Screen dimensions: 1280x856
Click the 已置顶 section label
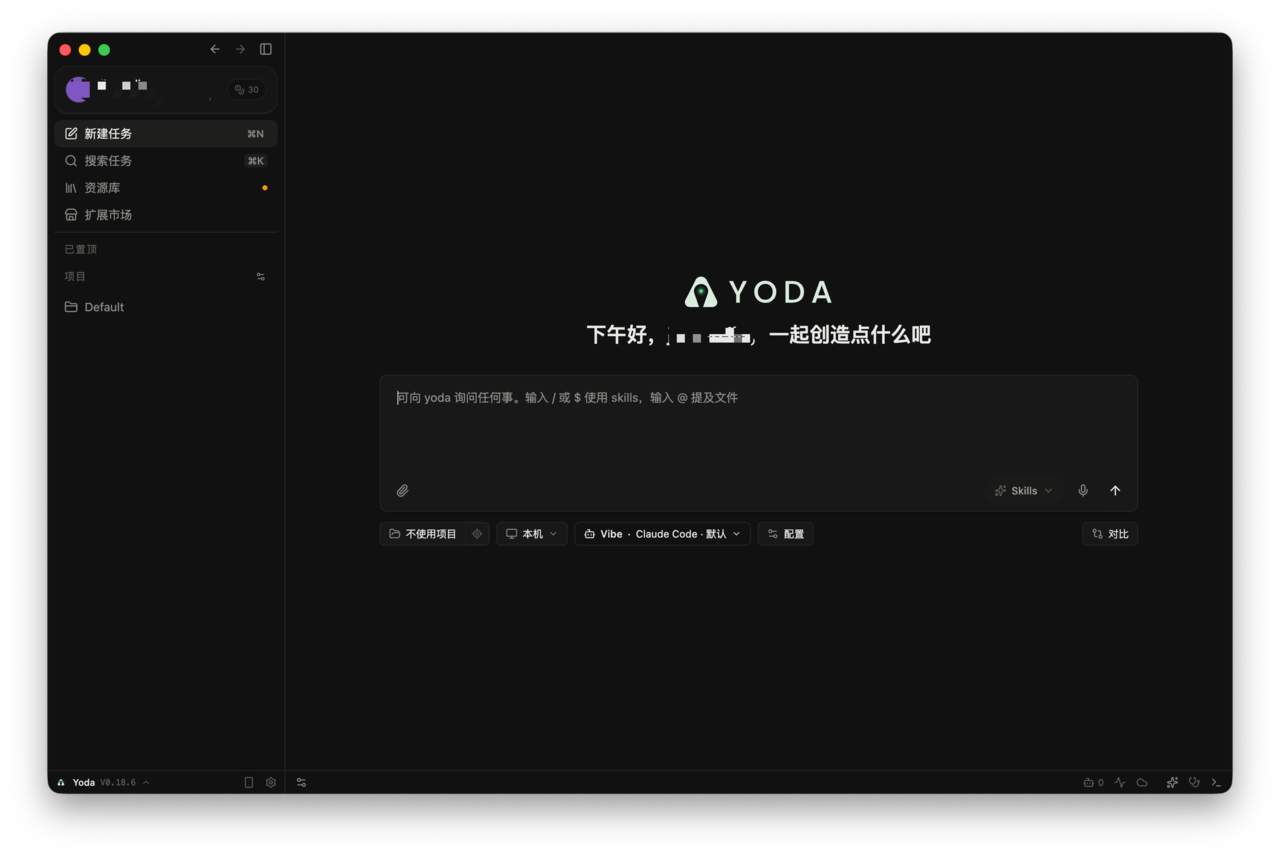coord(81,250)
